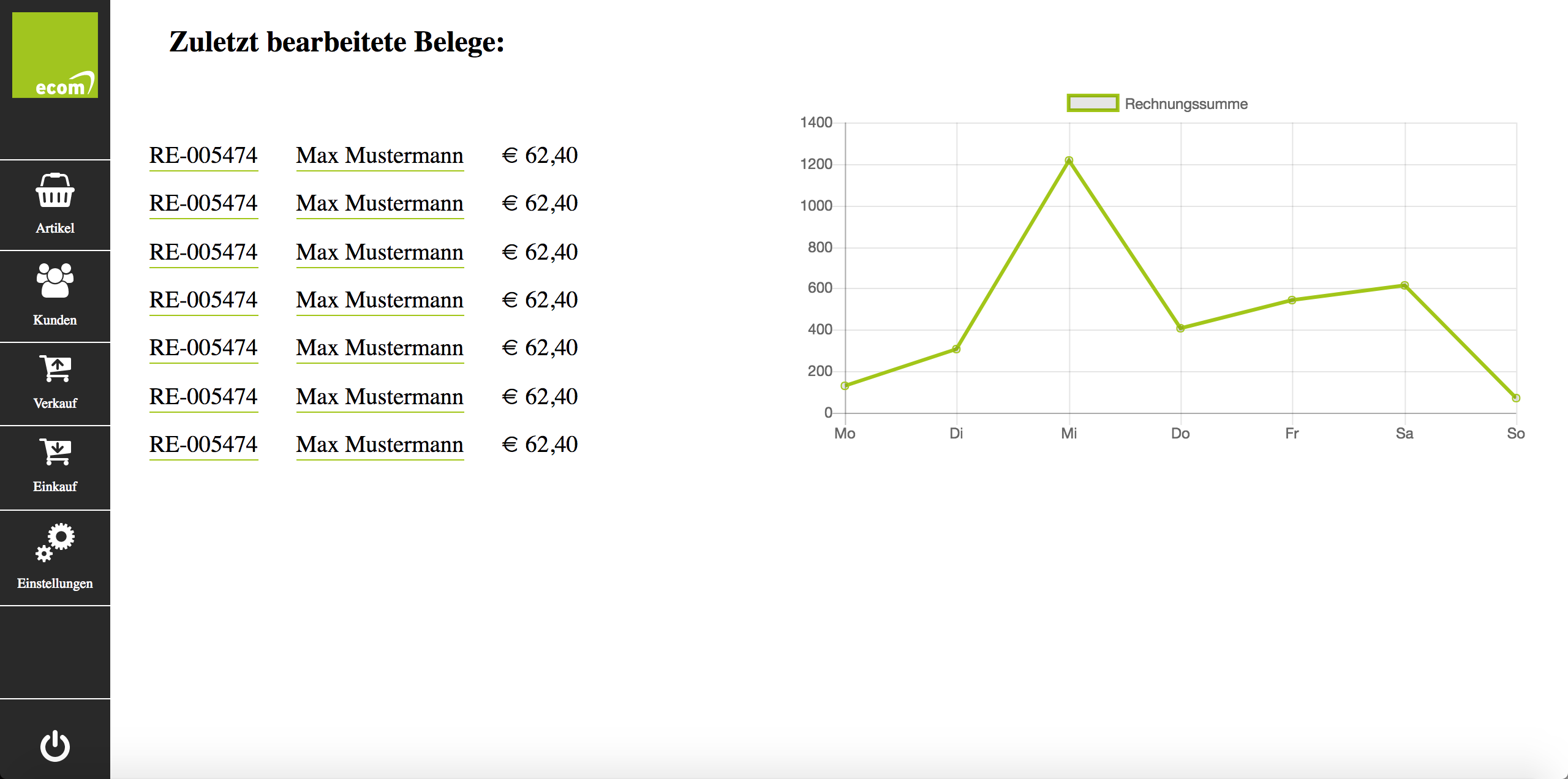Open Artikel via the basket icon

click(x=55, y=190)
